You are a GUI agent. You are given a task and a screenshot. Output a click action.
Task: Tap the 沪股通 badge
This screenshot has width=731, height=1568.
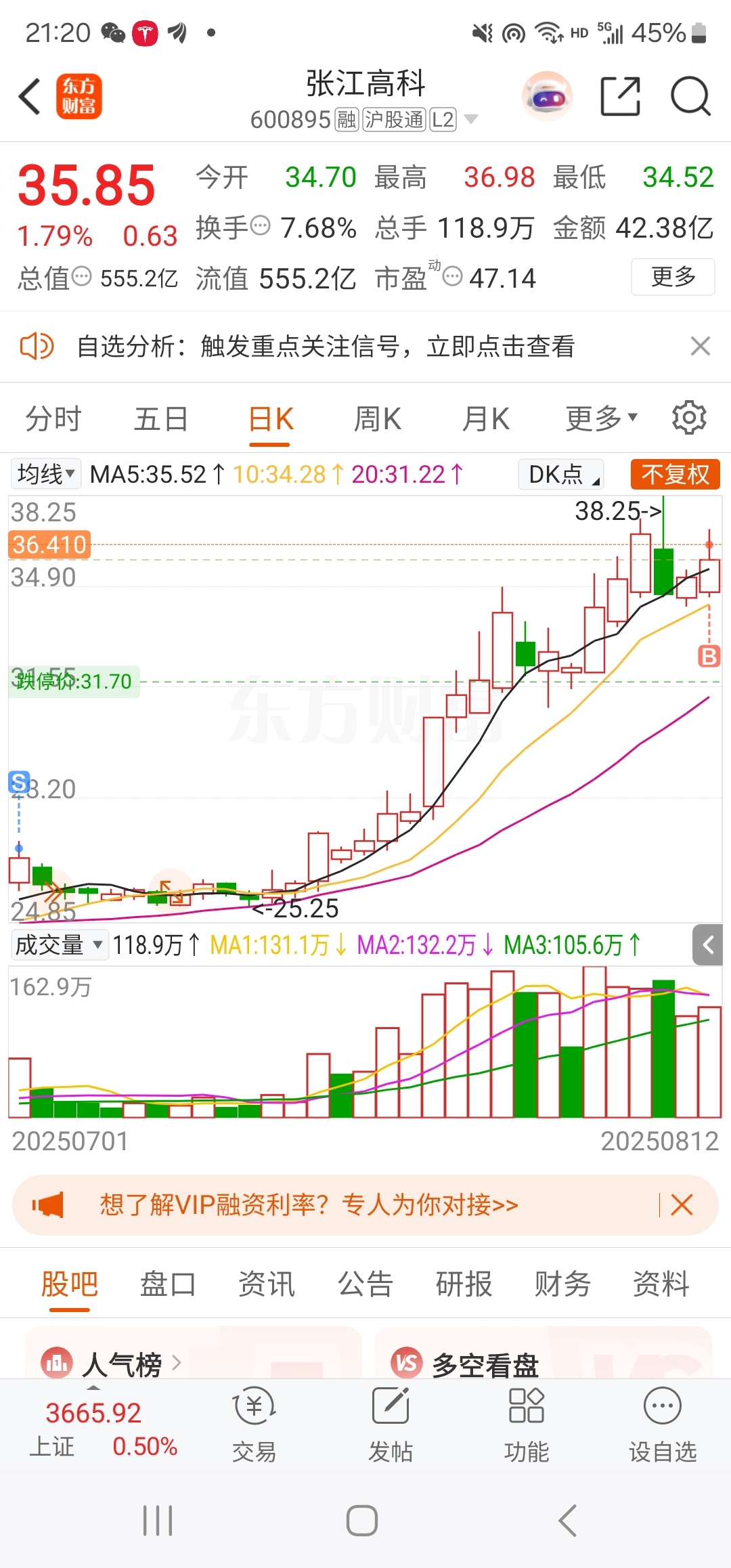tap(394, 120)
